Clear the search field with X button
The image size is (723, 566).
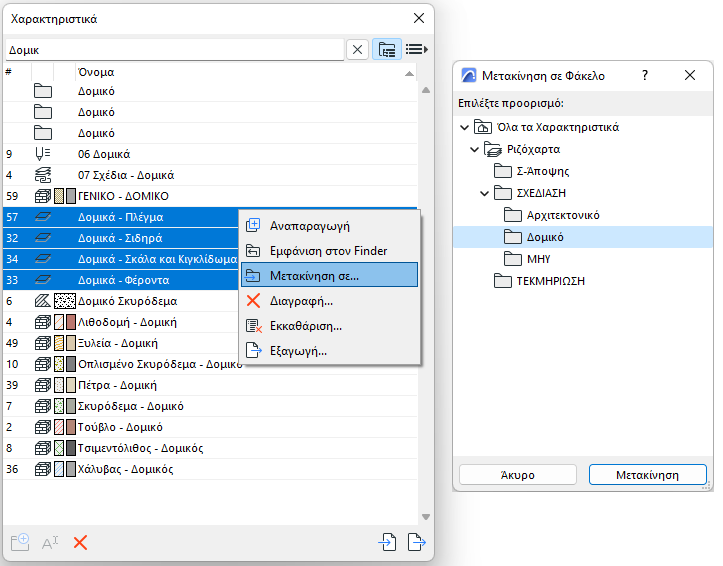pos(357,49)
